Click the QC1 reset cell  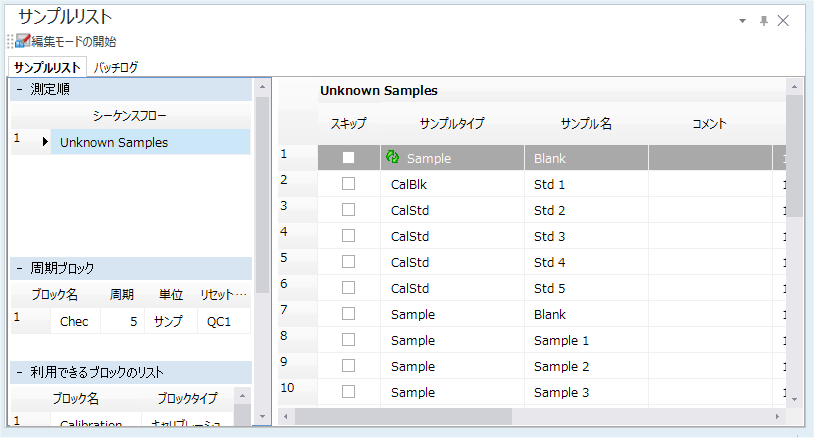coord(224,321)
